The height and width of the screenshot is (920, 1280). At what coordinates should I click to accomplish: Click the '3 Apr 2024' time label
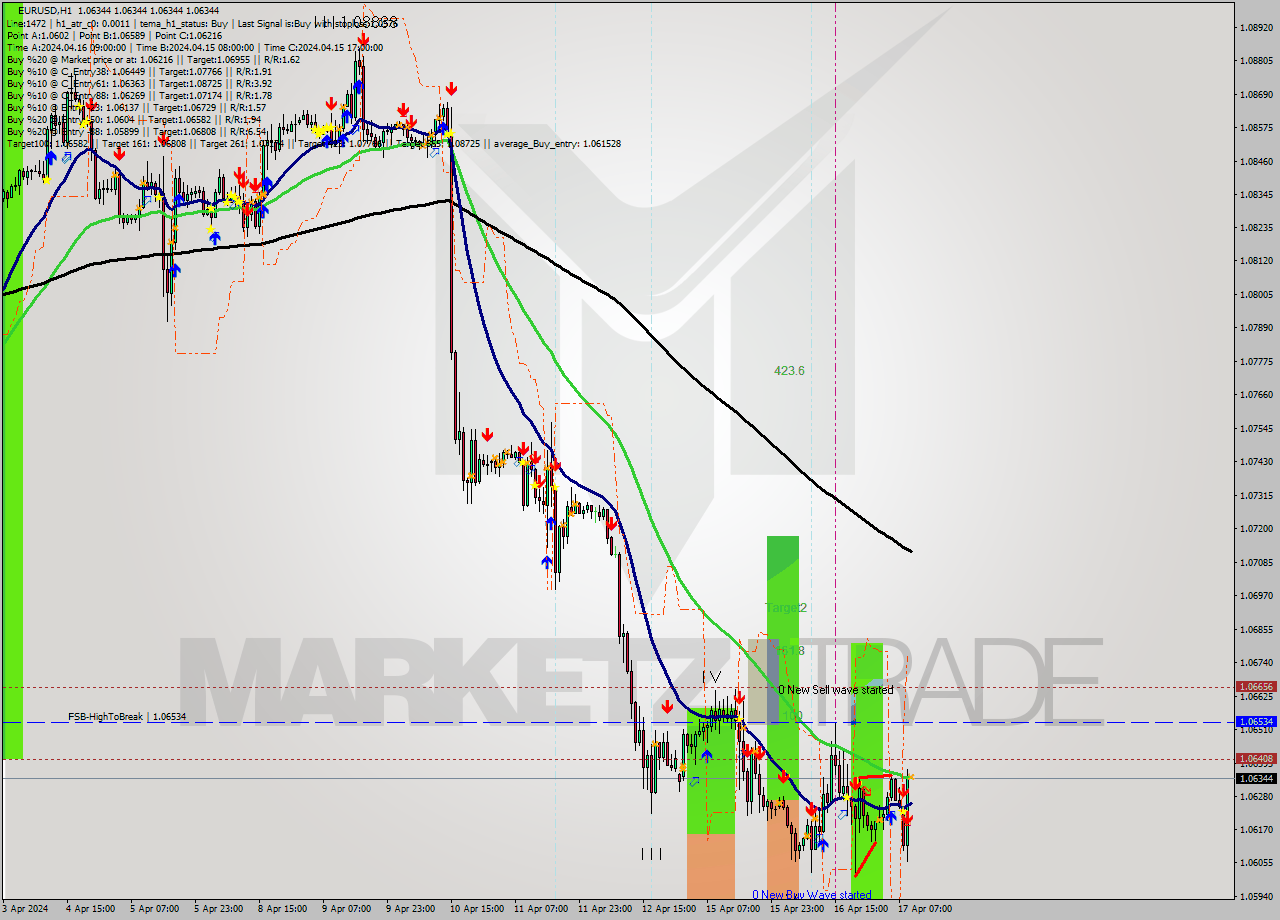point(25,909)
